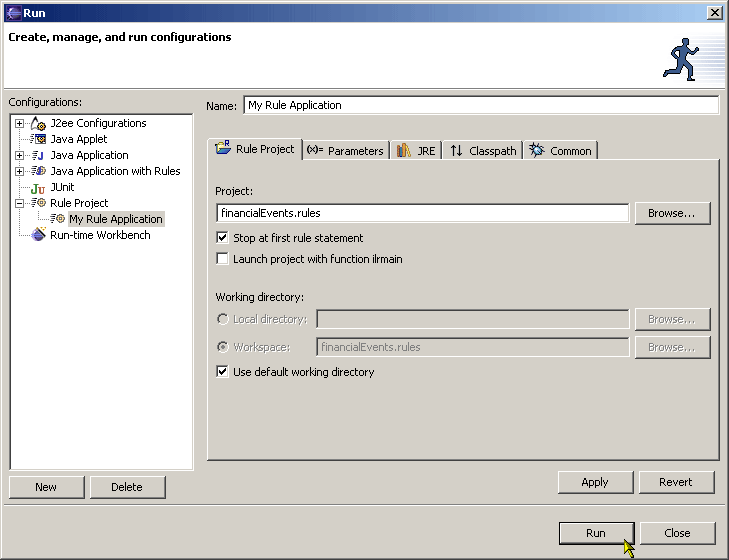Select the Run-time Workbench icon
Image resolution: width=729 pixels, height=560 pixels.
tap(38, 234)
